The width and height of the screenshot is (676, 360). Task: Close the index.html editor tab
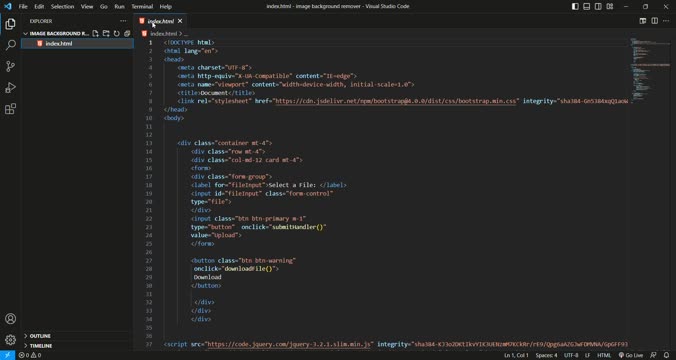pos(180,21)
